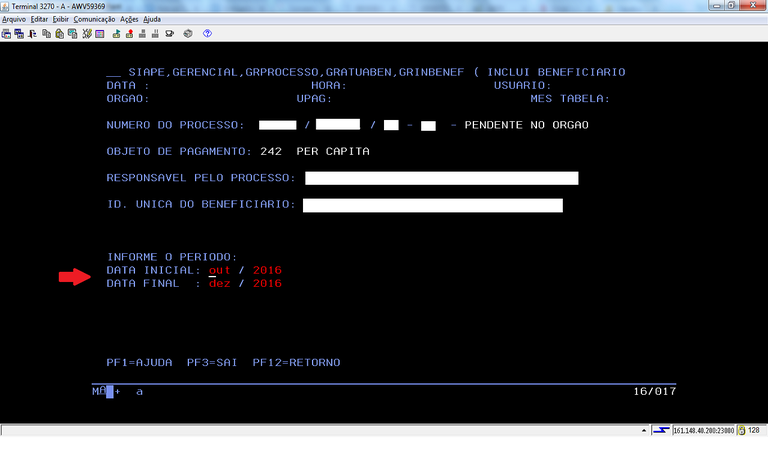
Task: Click the cursor position '16/017' indicator
Action: [x=654, y=391]
